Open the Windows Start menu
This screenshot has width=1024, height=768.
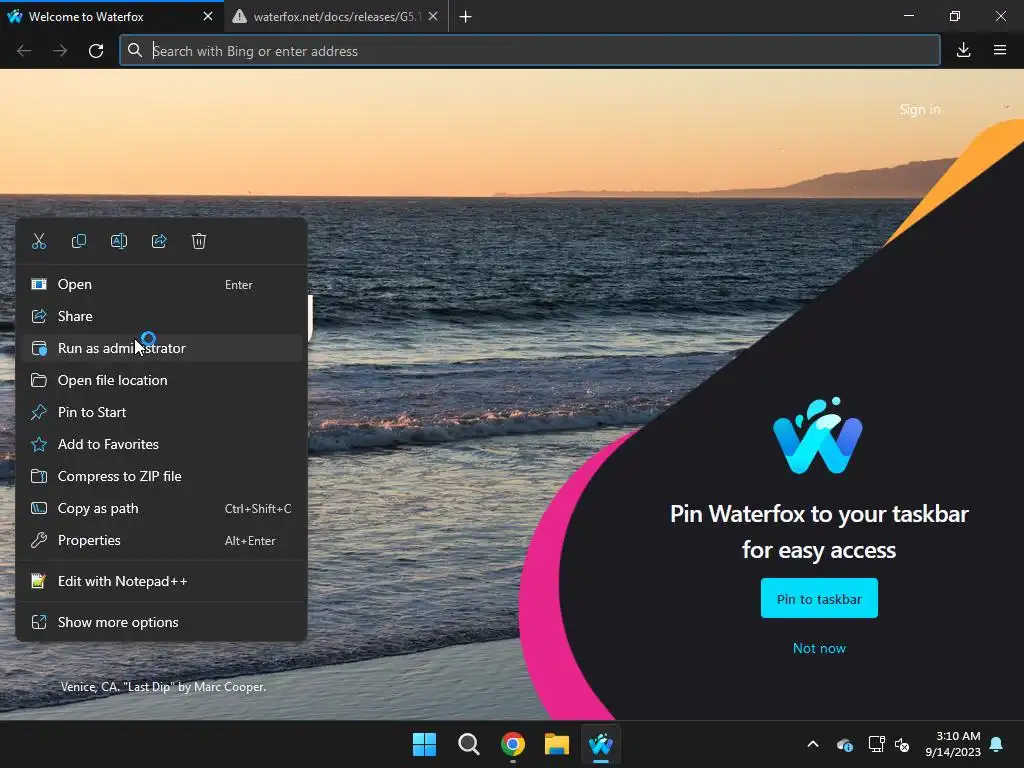coord(424,744)
